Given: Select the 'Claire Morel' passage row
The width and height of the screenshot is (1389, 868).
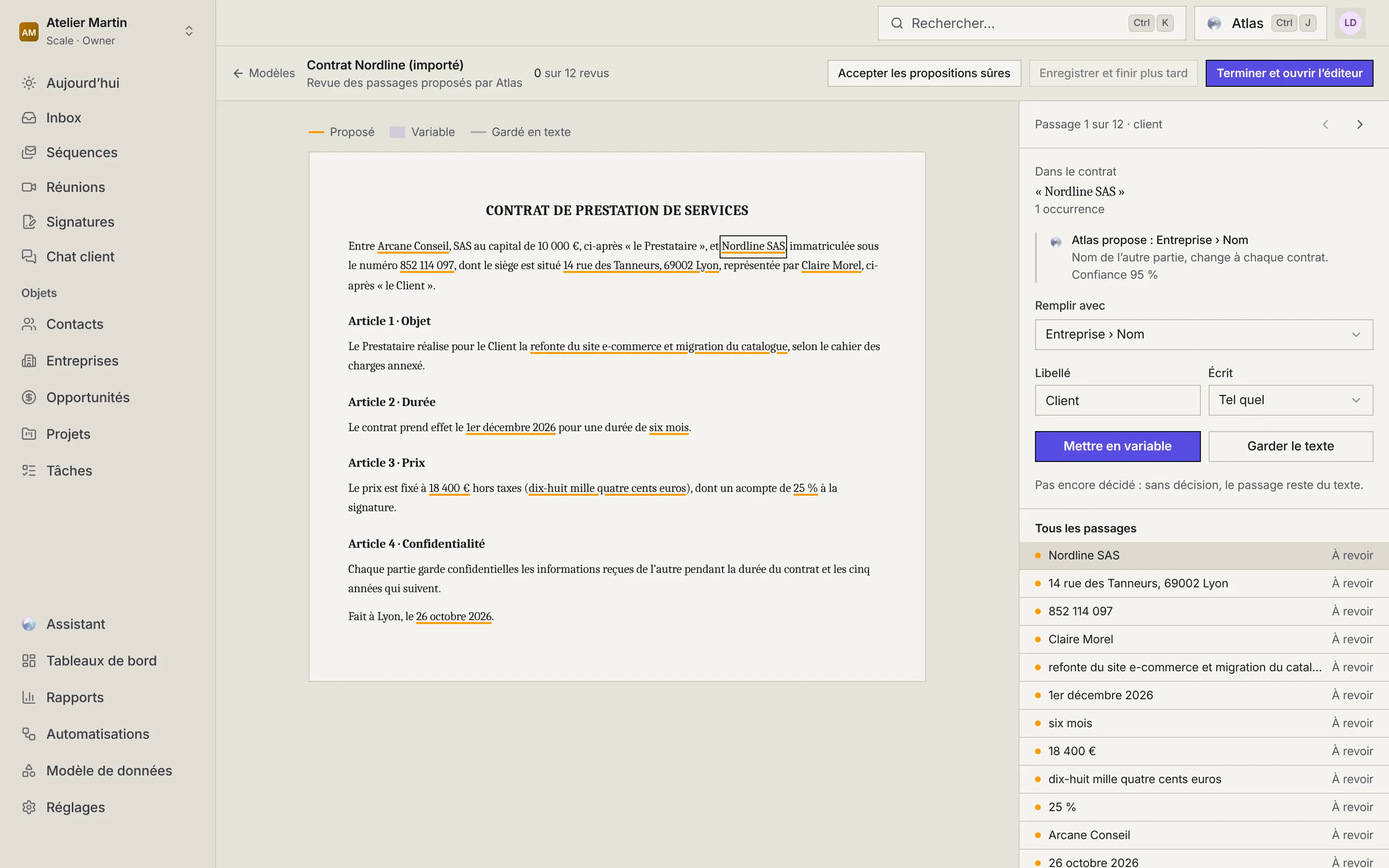Looking at the screenshot, I should tap(1204, 639).
